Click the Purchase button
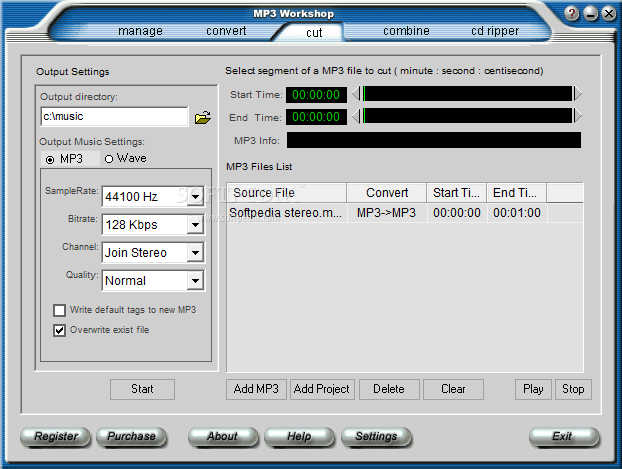622x469 pixels. 131,437
